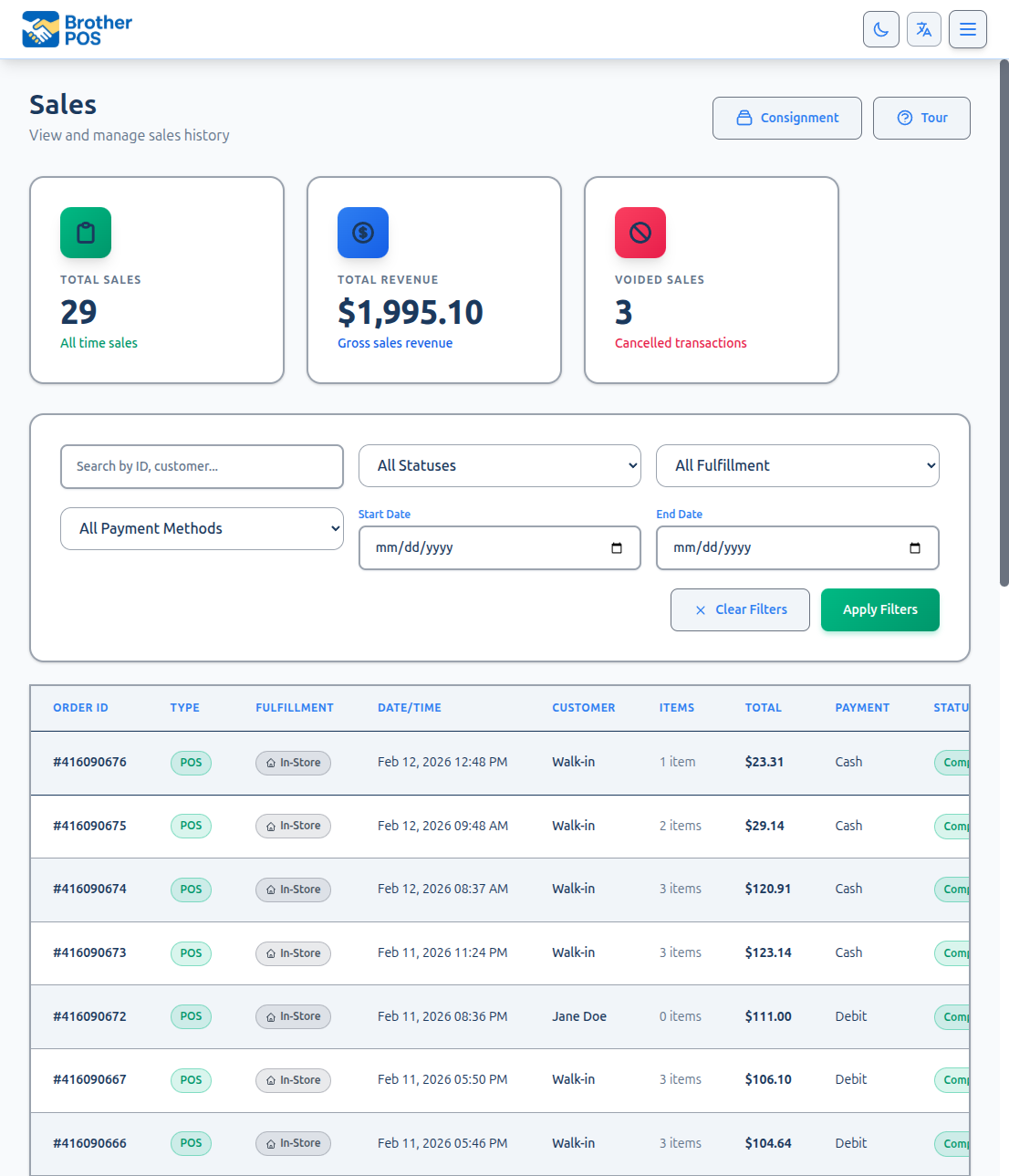The width and height of the screenshot is (1009, 1176).
Task: Sort by the TOTAL column header
Action: pyautogui.click(x=764, y=707)
